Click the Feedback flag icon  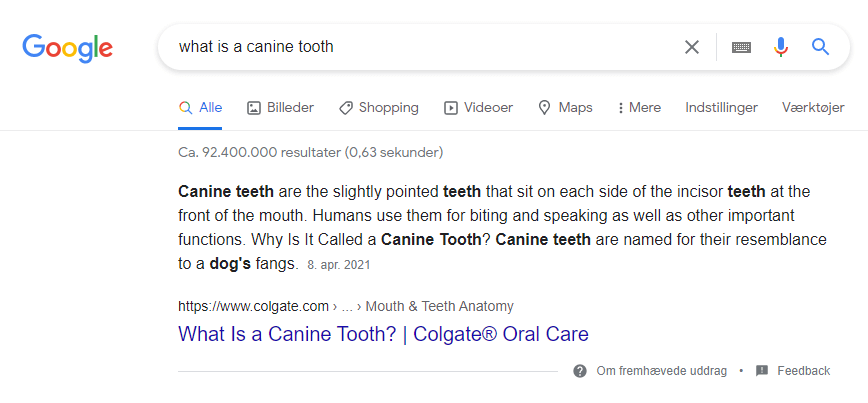click(x=762, y=371)
